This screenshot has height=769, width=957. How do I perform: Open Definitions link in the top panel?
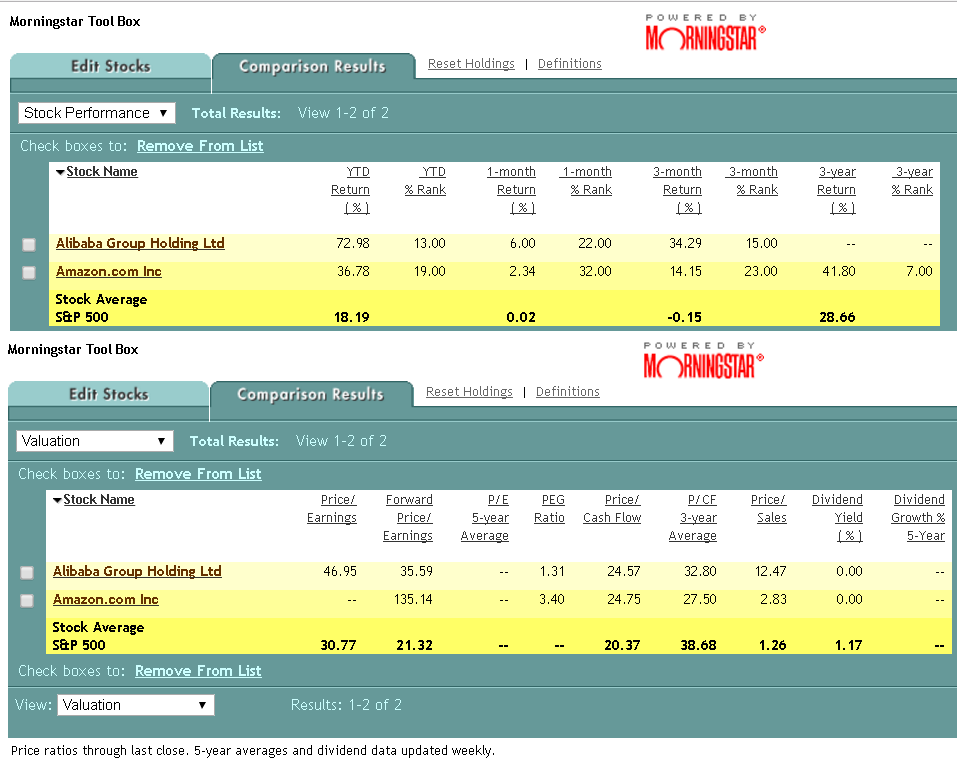569,63
